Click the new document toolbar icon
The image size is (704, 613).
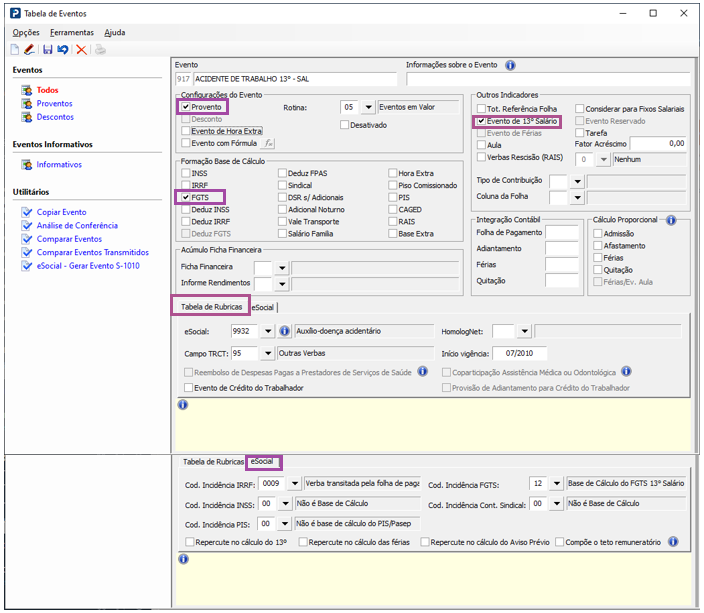point(15,49)
